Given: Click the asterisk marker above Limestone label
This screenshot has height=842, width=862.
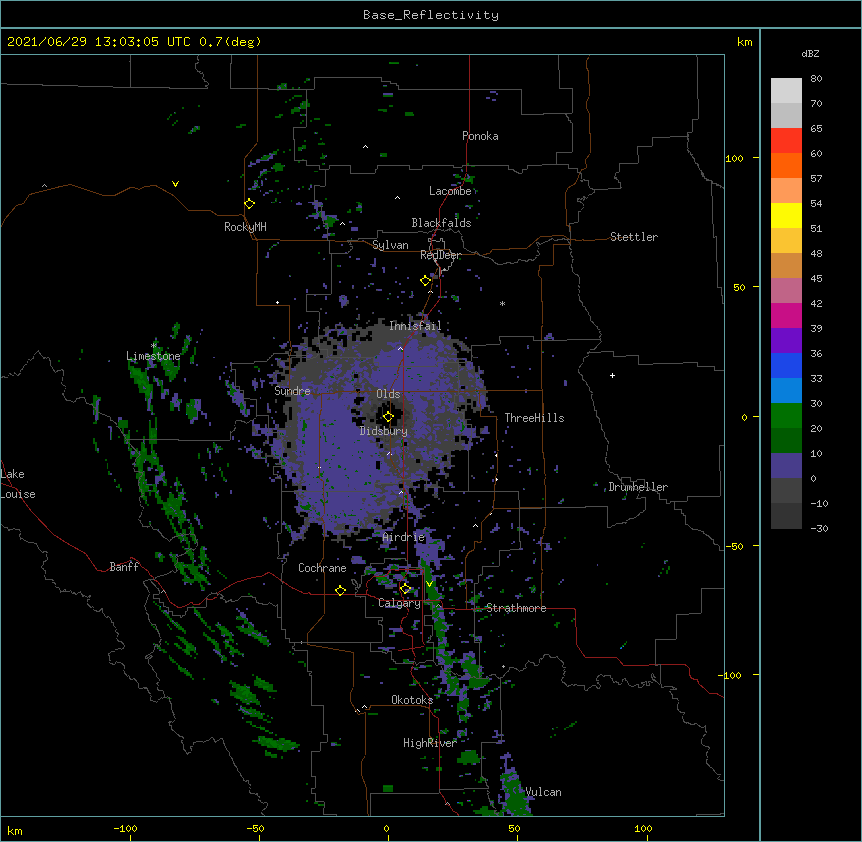Looking at the screenshot, I should 154,345.
